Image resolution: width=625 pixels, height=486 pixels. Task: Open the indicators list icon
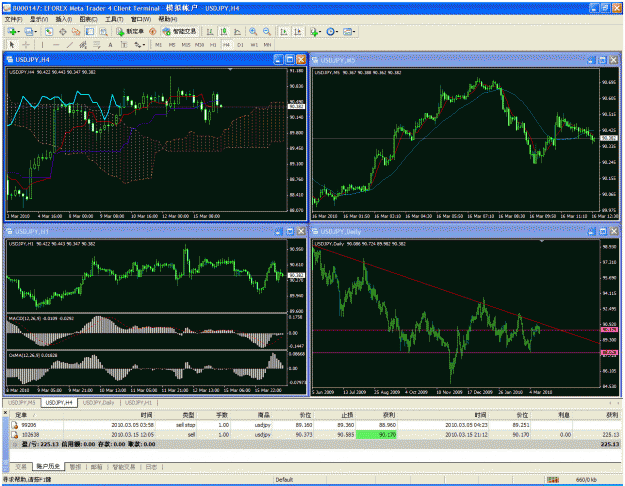coord(314,31)
